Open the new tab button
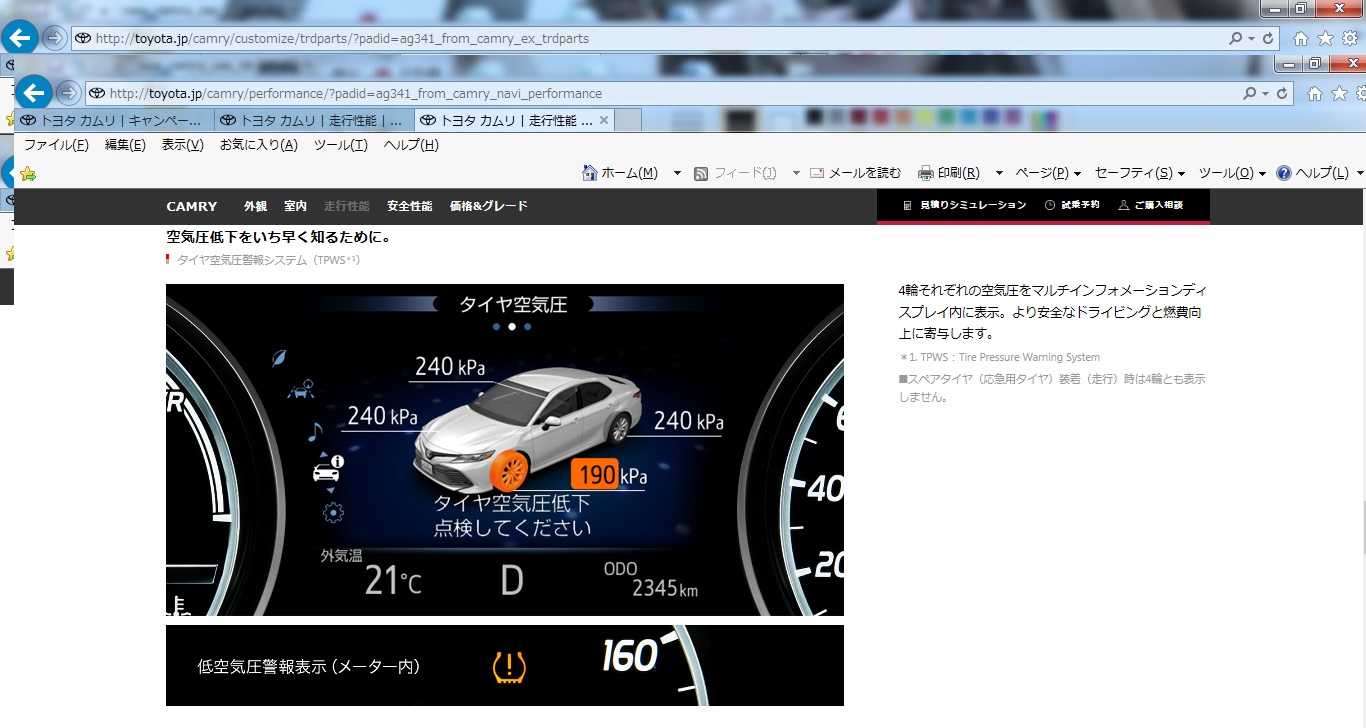The width and height of the screenshot is (1366, 728). click(627, 120)
